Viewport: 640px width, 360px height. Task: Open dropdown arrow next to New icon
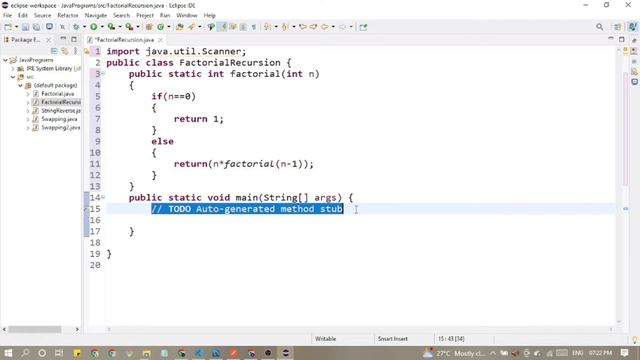pos(16,27)
